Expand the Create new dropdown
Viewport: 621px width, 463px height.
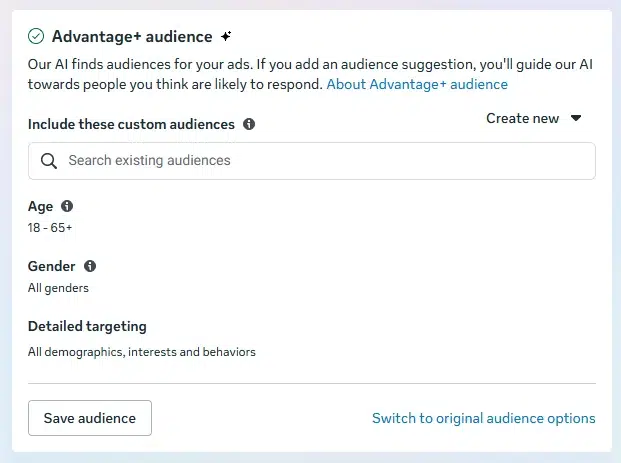click(533, 118)
